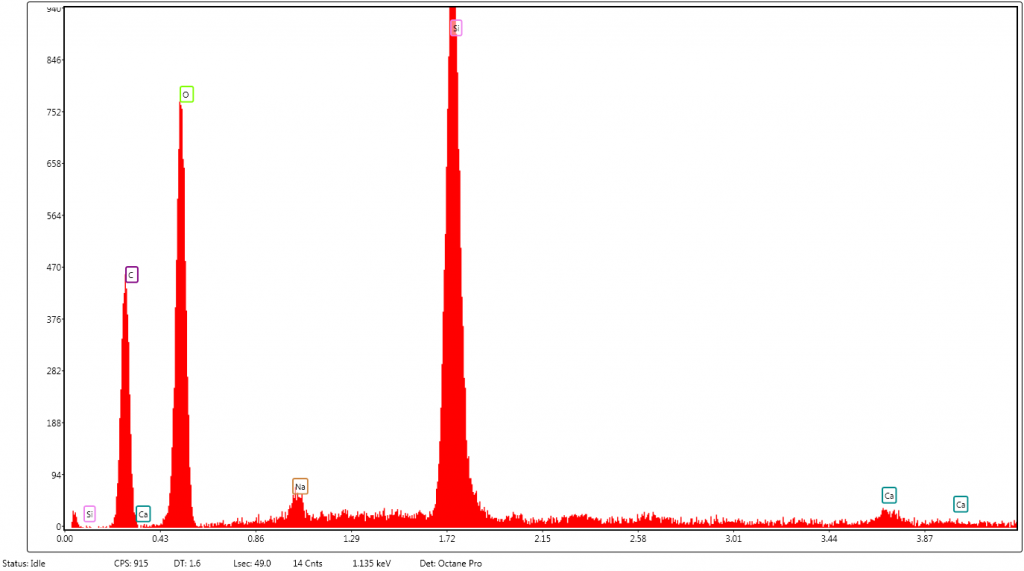Click the red carbon peak body
This screenshot has width=1024, height=571.
(x=125, y=418)
